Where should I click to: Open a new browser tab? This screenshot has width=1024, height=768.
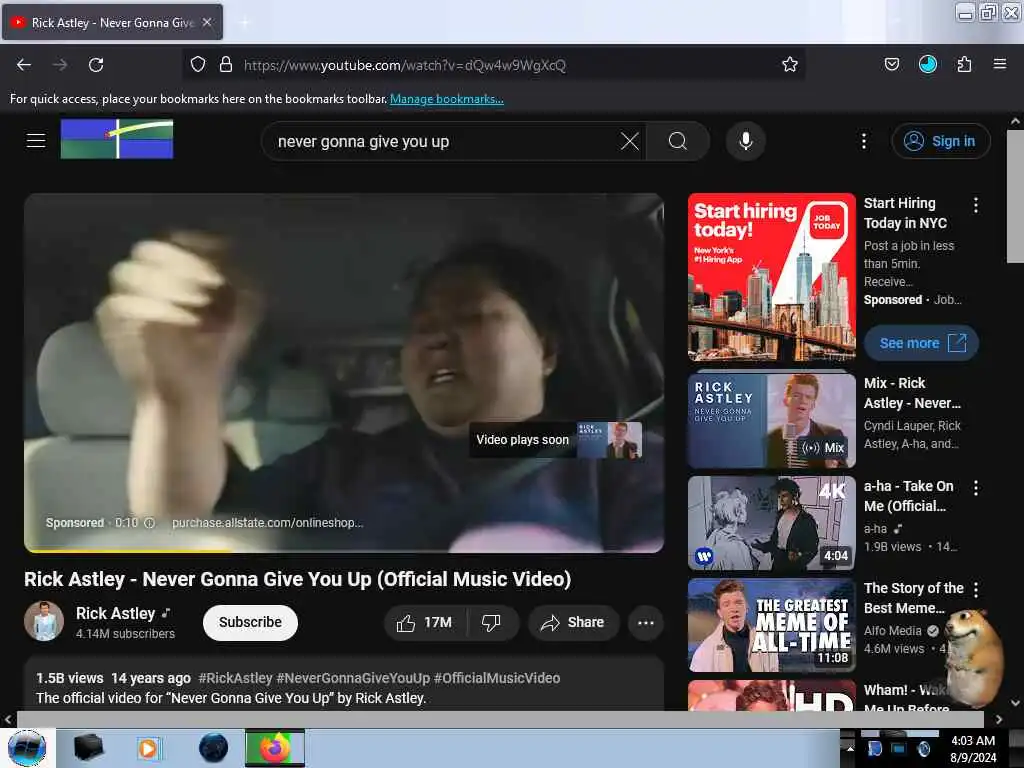point(245,23)
